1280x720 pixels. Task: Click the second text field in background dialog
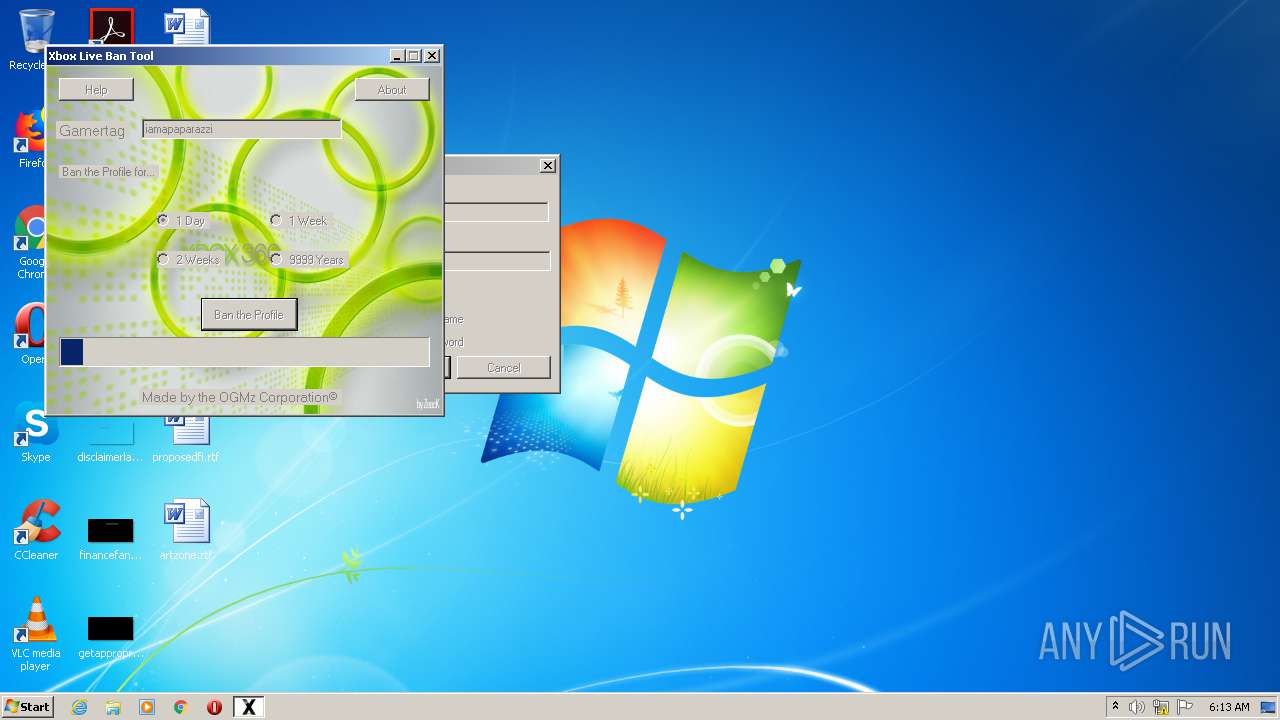coord(497,261)
